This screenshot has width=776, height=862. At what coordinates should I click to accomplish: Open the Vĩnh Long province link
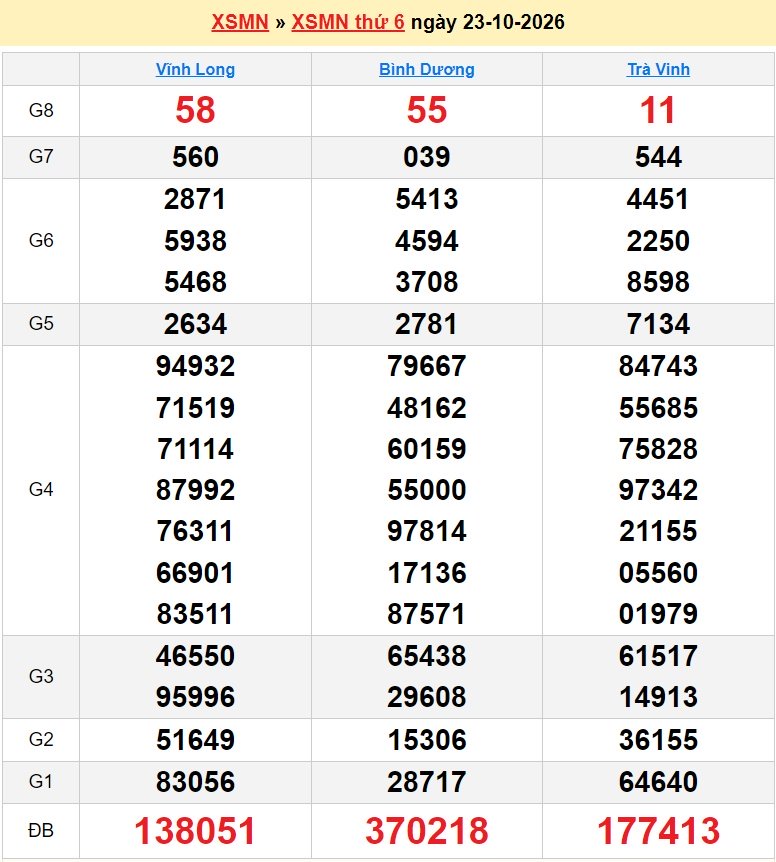click(195, 69)
